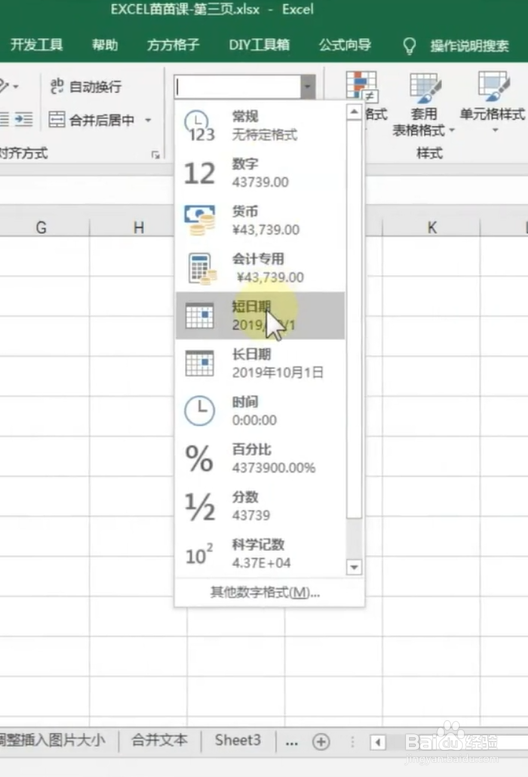The height and width of the screenshot is (777, 528).
Task: Apply 分数 fraction format
Action: (x=260, y=506)
